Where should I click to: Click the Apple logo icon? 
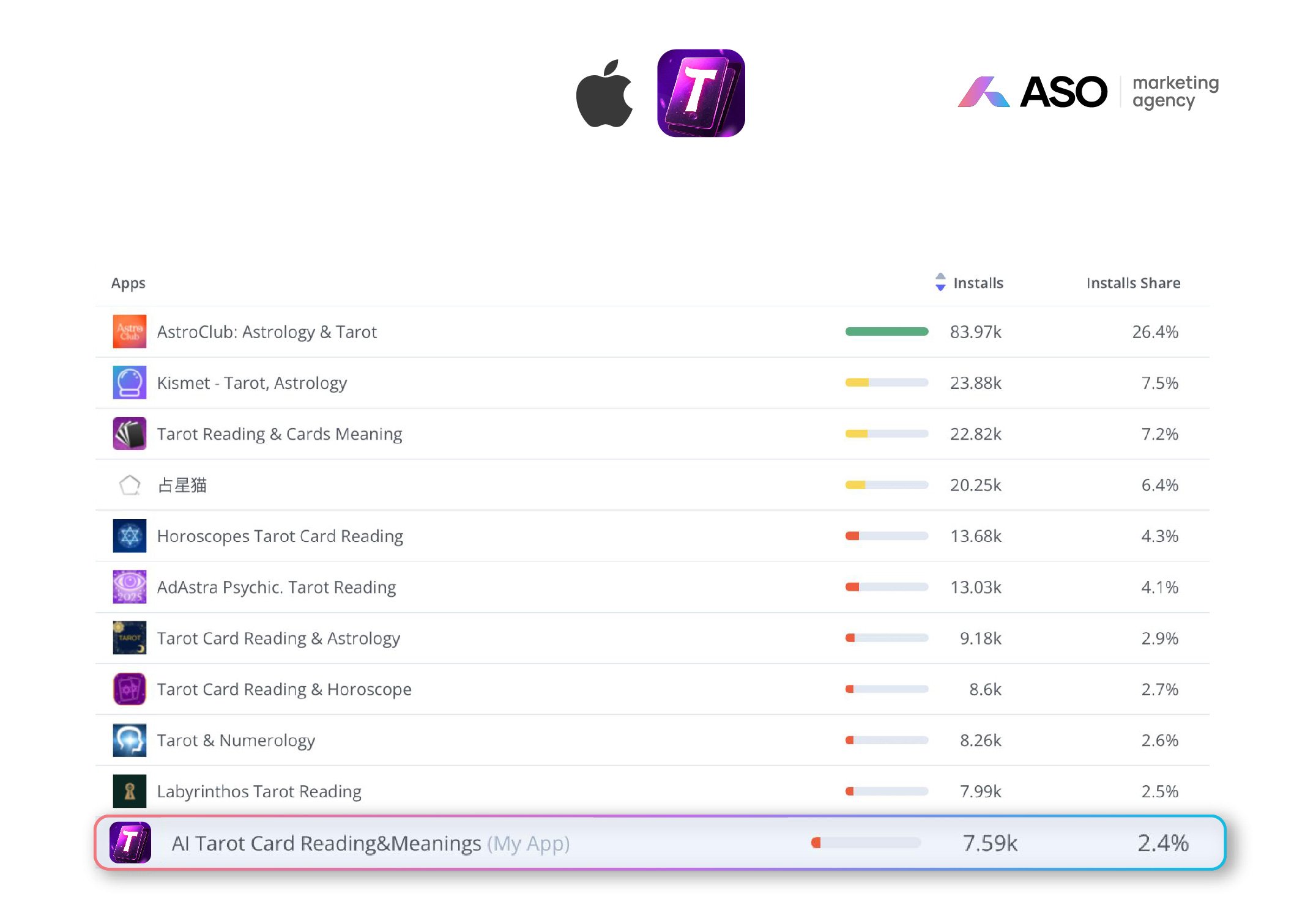point(604,94)
